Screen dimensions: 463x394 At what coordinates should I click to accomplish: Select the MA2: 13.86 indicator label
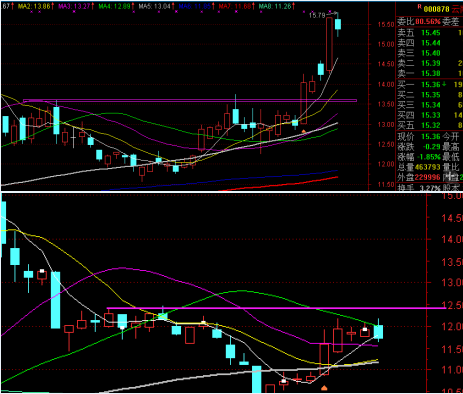(34, 6)
